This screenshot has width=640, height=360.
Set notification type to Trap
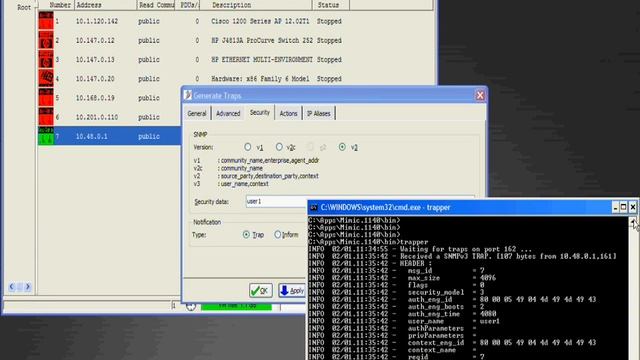(x=246, y=234)
